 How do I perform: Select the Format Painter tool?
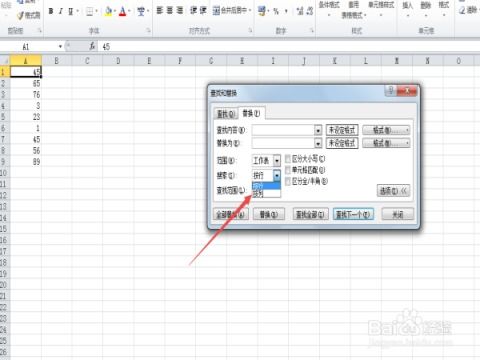(x=29, y=15)
